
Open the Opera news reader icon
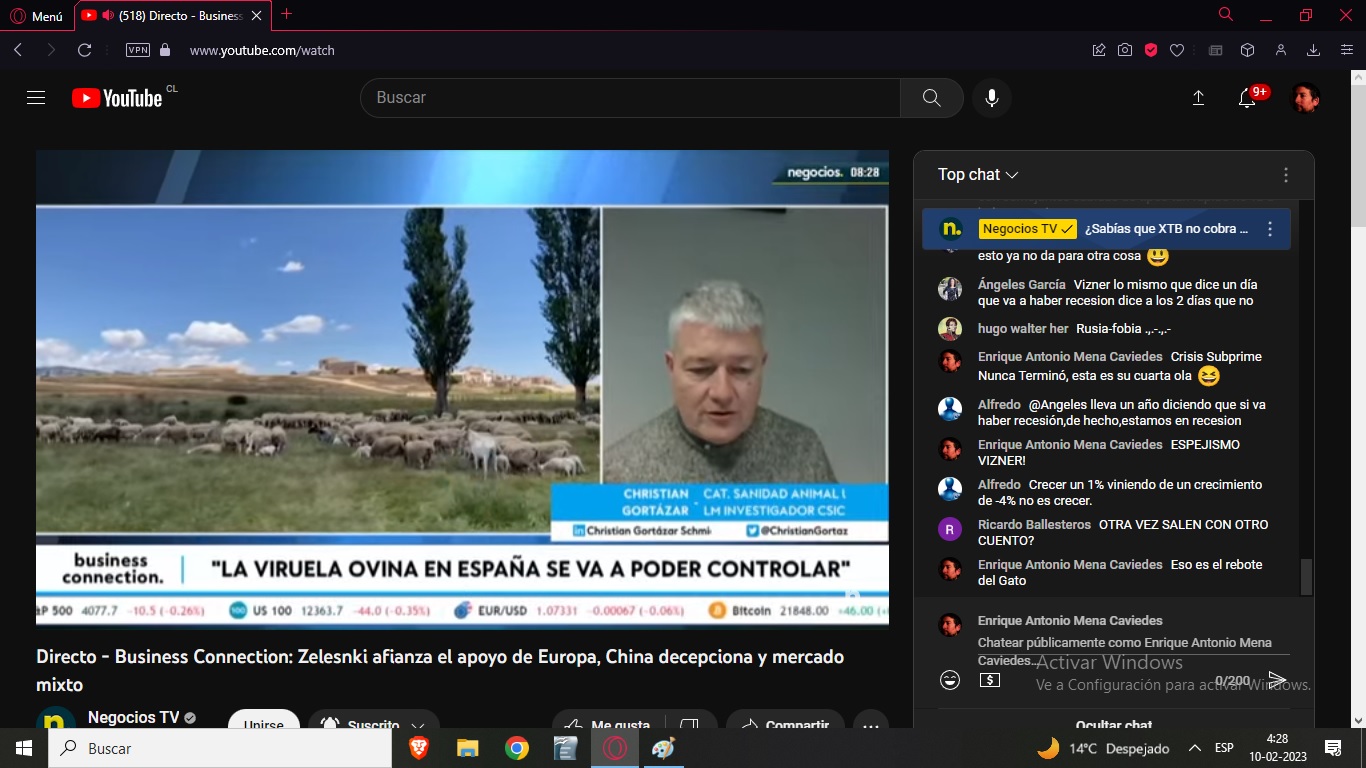point(1216,50)
